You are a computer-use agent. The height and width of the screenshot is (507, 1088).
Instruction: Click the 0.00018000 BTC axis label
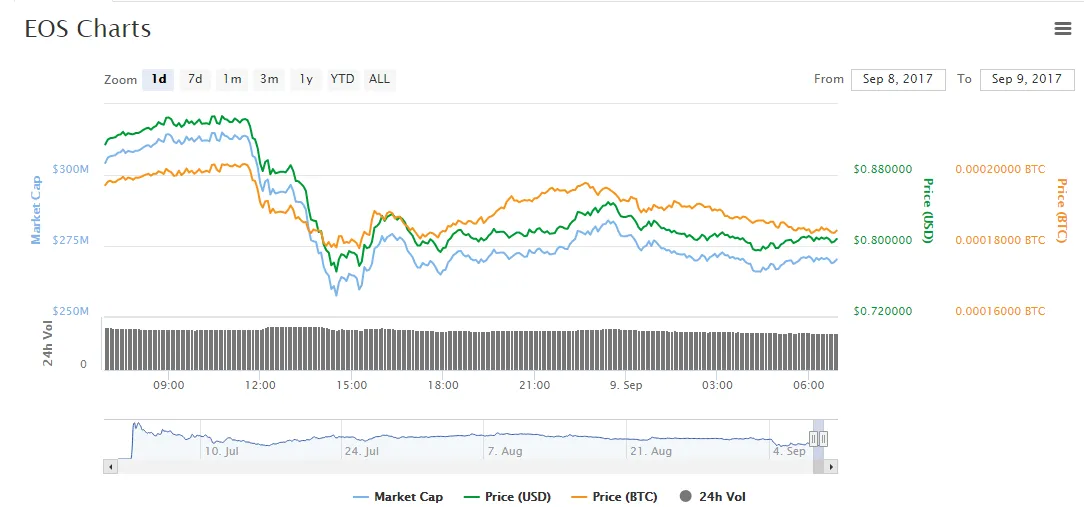point(1000,241)
